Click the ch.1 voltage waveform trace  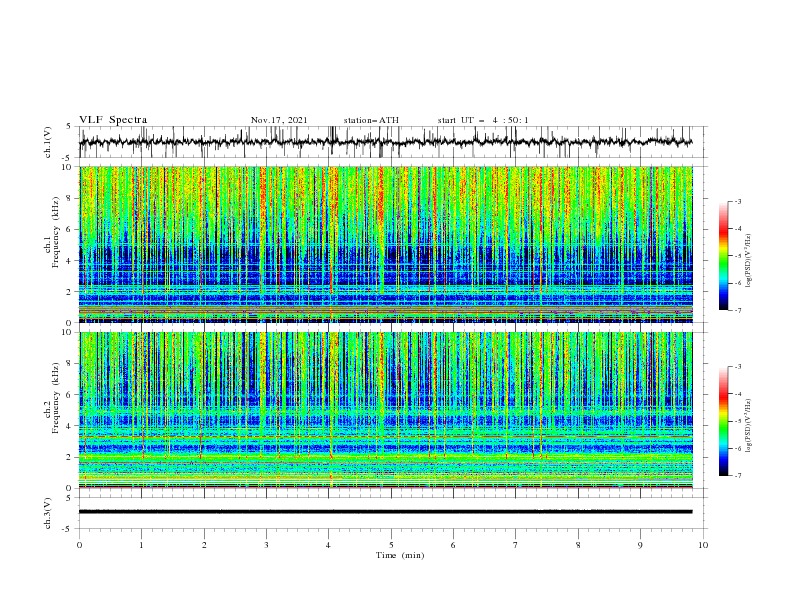[x=385, y=142]
